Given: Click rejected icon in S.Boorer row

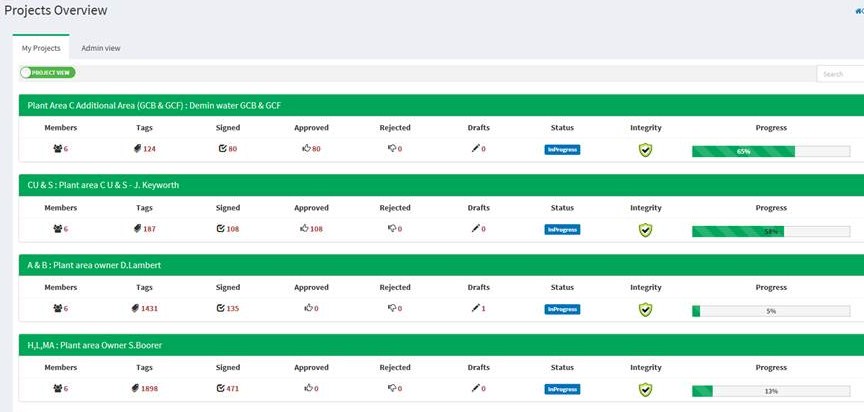Looking at the screenshot, I should (x=392, y=388).
